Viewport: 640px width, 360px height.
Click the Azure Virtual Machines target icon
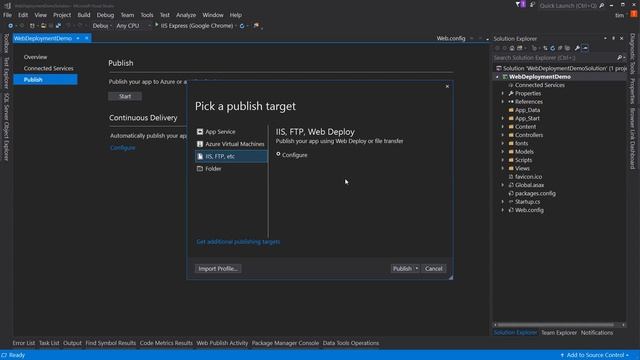[x=200, y=144]
